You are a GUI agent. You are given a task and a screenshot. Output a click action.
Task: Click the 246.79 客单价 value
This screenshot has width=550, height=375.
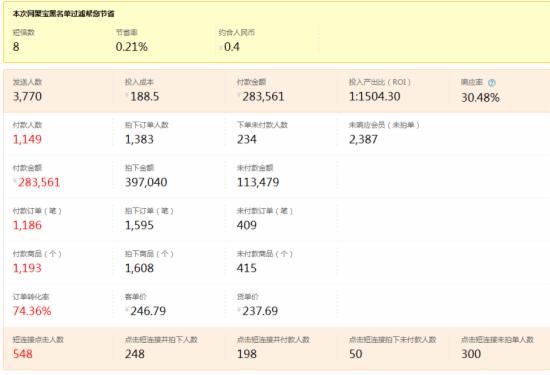point(148,311)
